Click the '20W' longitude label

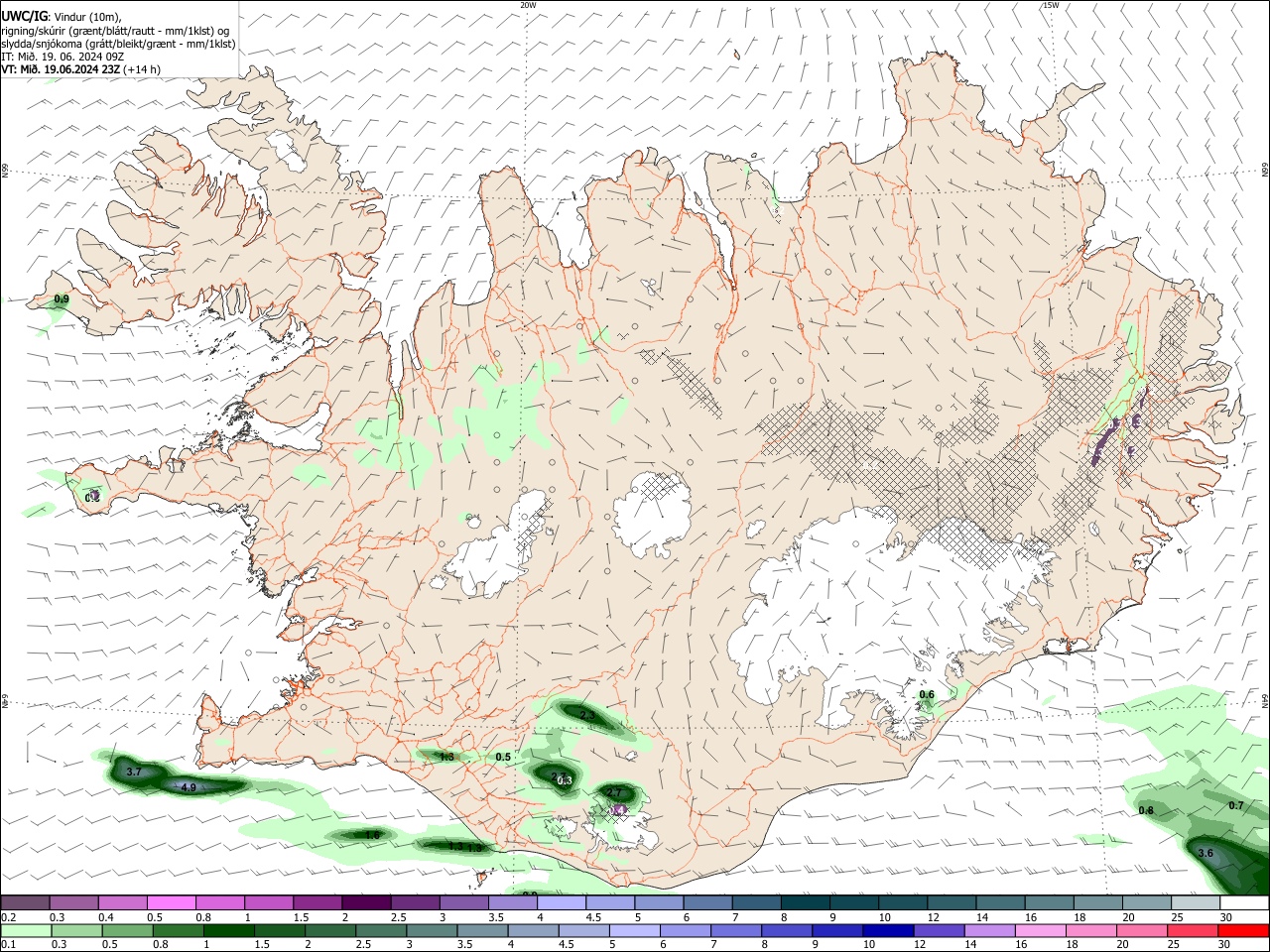point(528,5)
